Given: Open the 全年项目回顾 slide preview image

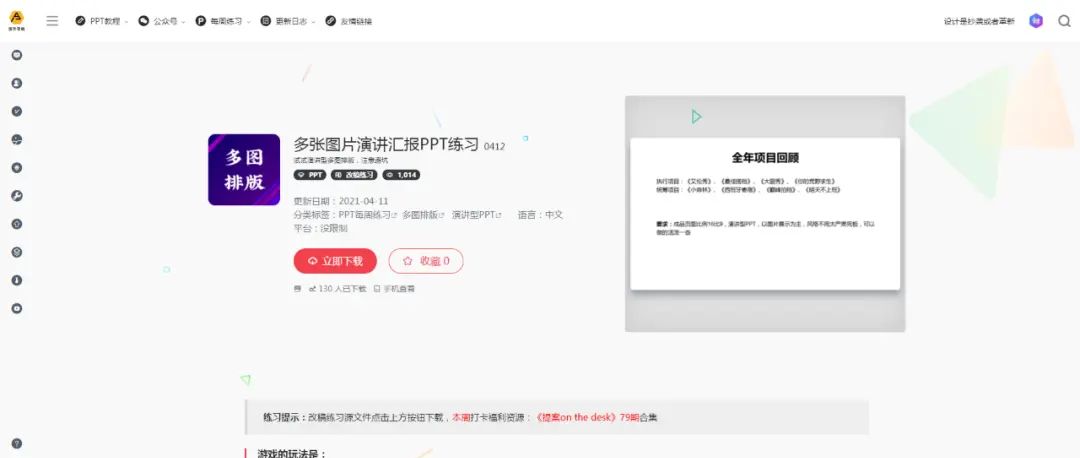Looking at the screenshot, I should [x=765, y=214].
